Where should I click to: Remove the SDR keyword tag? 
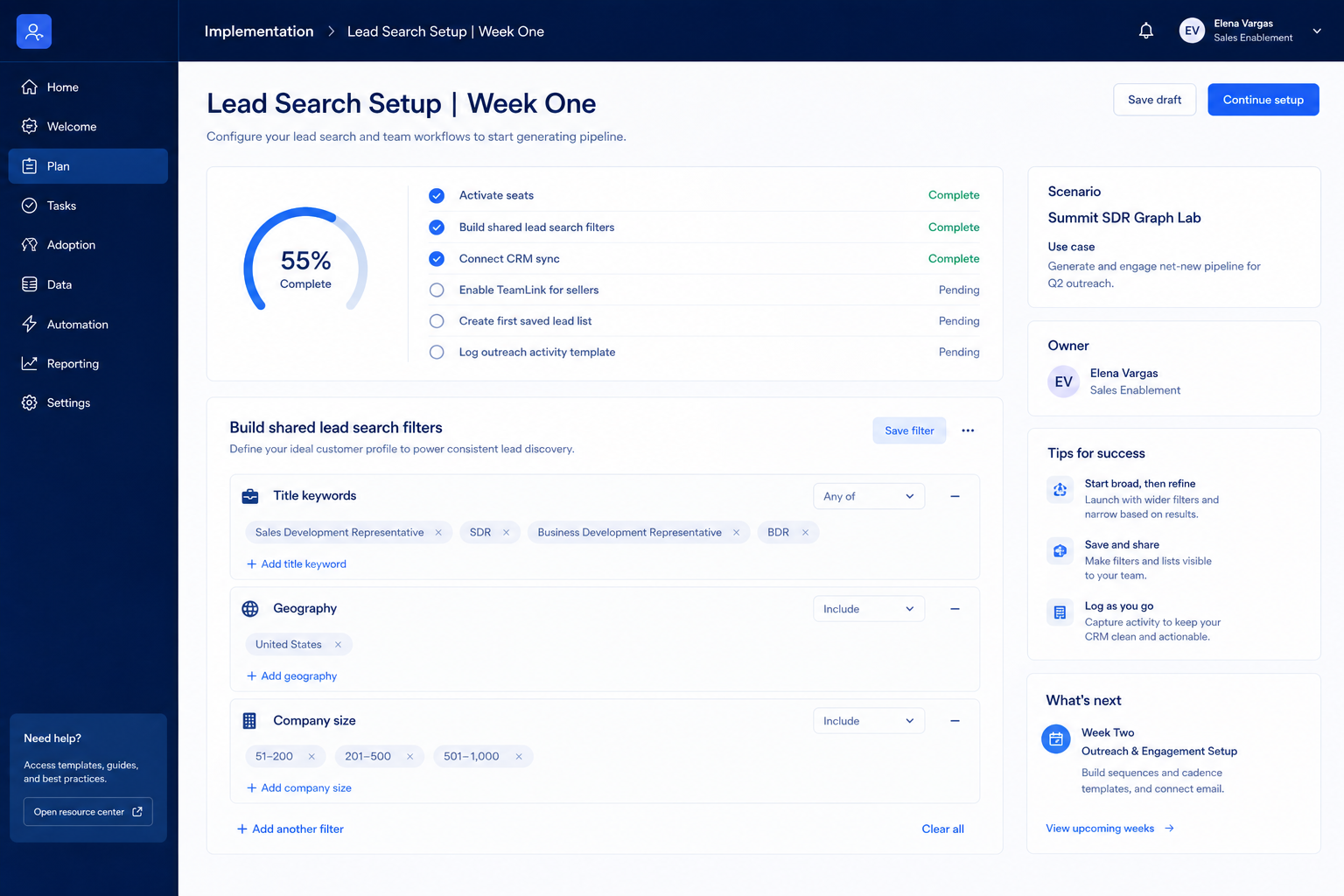[x=506, y=532]
